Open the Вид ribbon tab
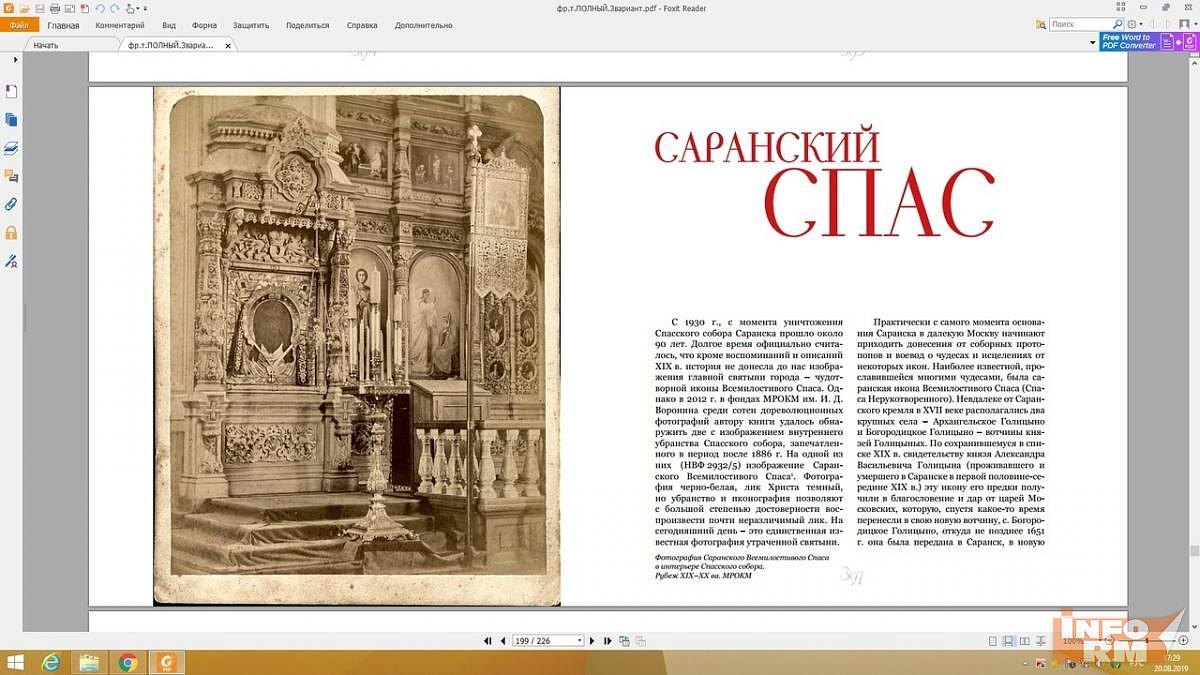The width and height of the screenshot is (1200, 675). 169,25
